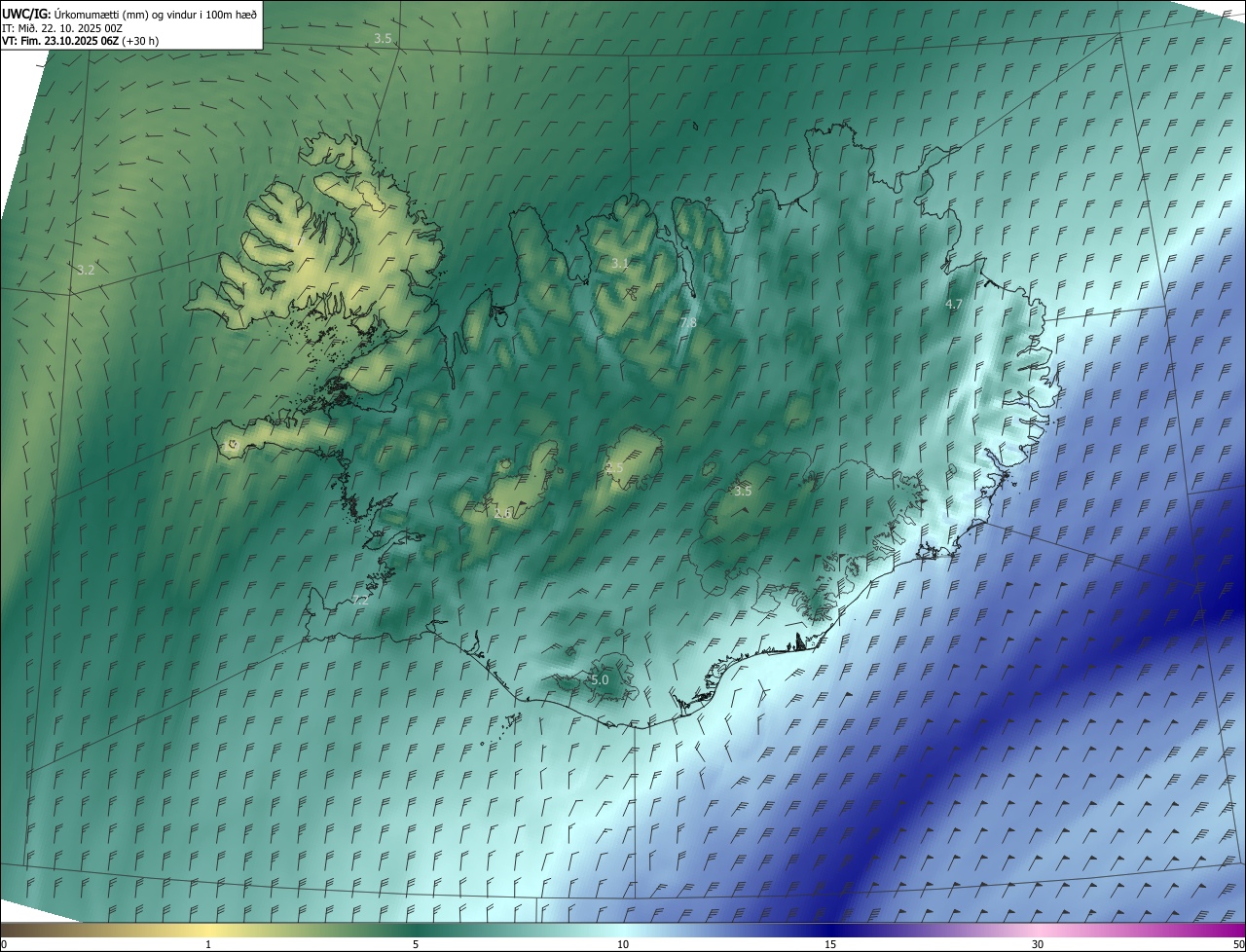Screen dimensions: 1246x952
Task: Click the '10' tick label under the colour bar
Action: 623,945
